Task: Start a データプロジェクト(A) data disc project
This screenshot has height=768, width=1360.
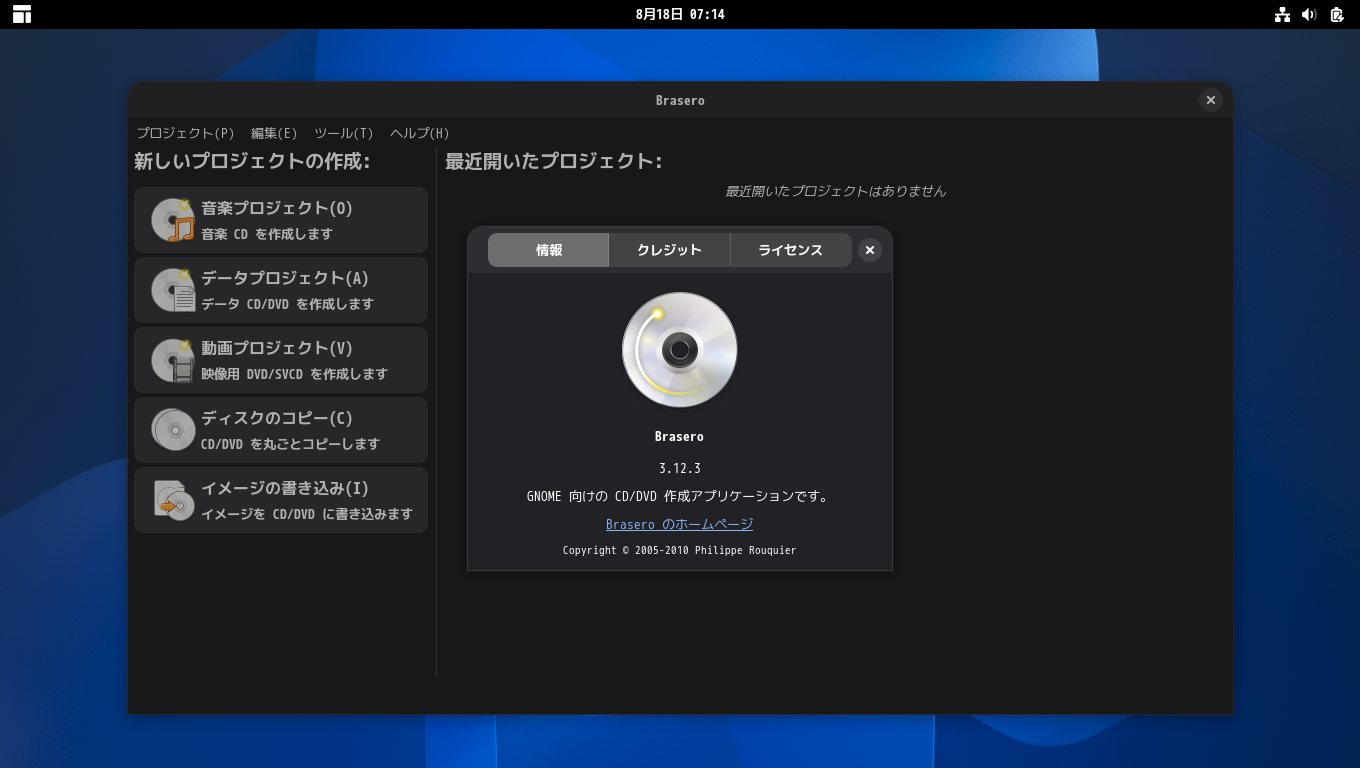Action: coord(281,290)
